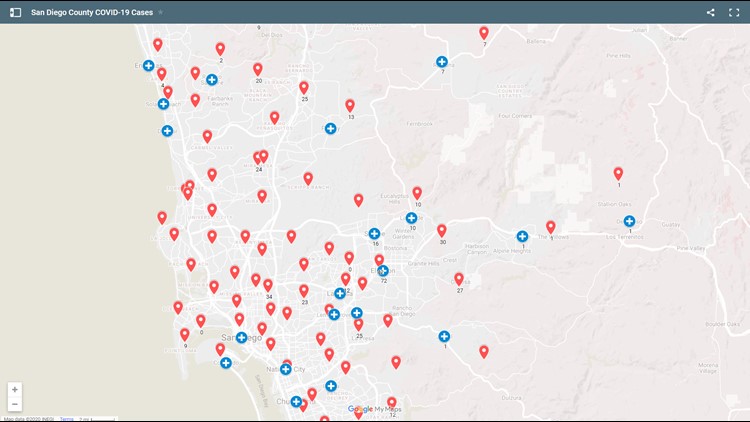The width and height of the screenshot is (750, 422).
Task: Zoom in with the plus button
Action: (x=15, y=389)
